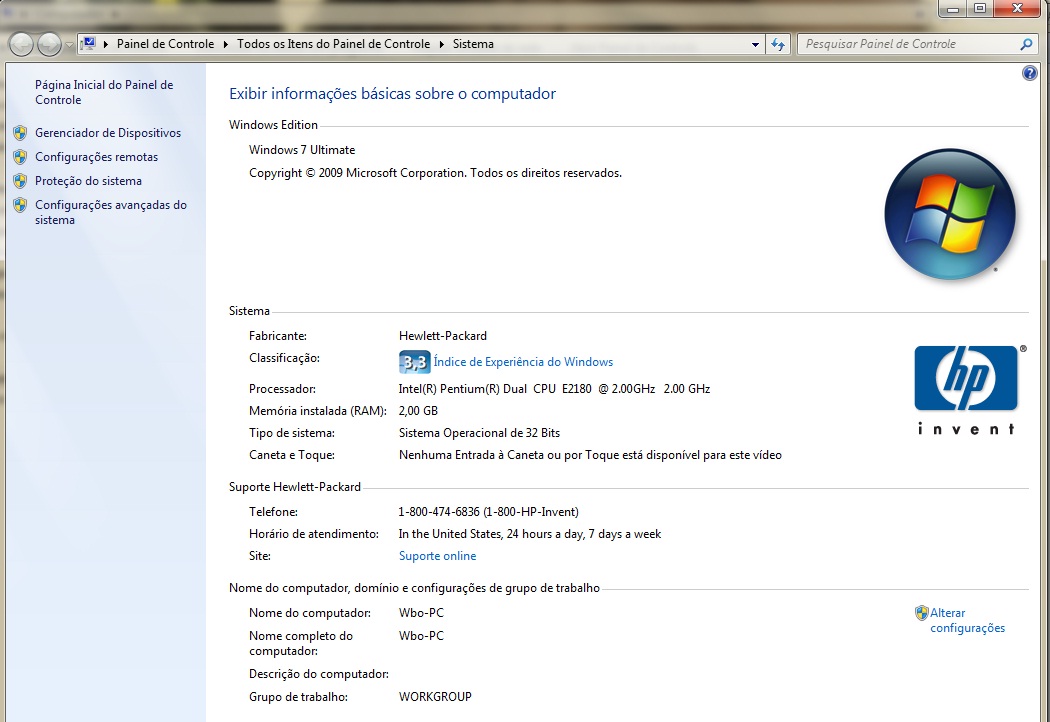Click the Back navigation arrow button
Screen dimensions: 1050x722
coord(21,44)
